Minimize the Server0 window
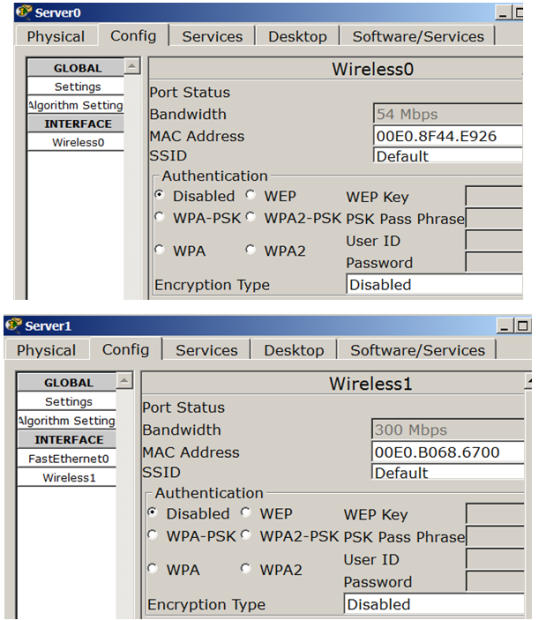This screenshot has width=539, height=620. (503, 13)
